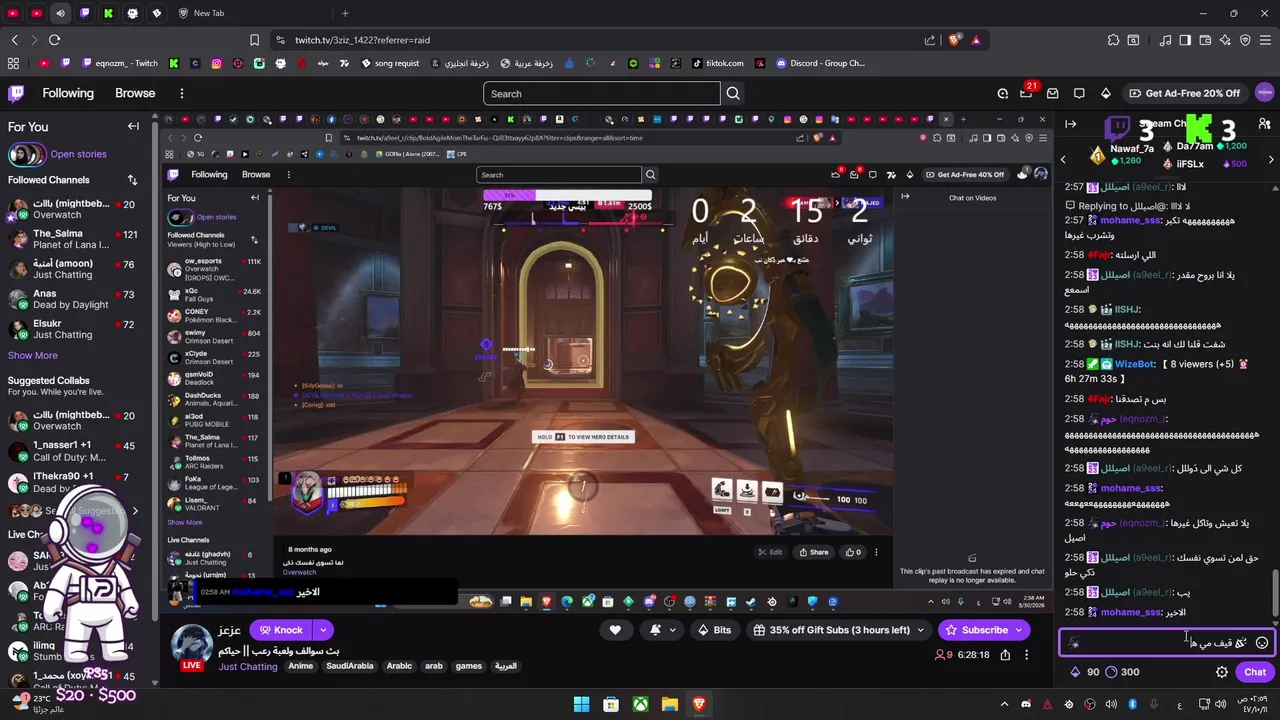Expand the Knock button dropdown arrow

(x=323, y=630)
